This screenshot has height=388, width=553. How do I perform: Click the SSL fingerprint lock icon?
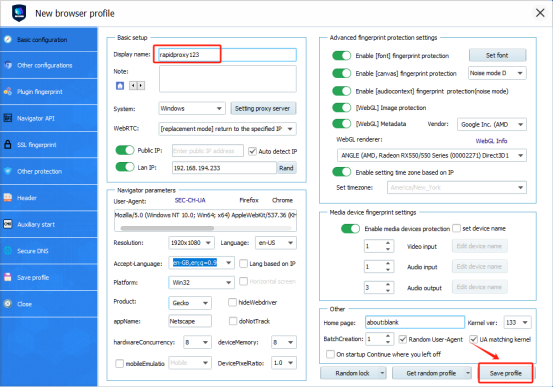point(8,144)
